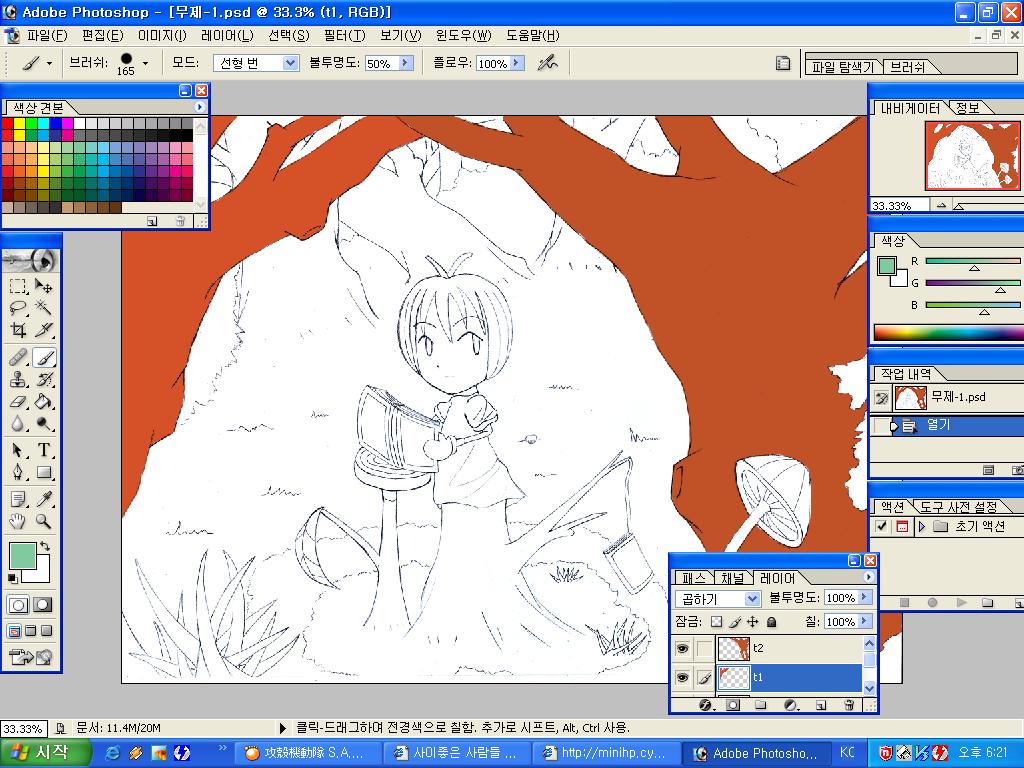Open the brush preset picker dropdown
Viewport: 1024px width, 768px height.
[145, 63]
